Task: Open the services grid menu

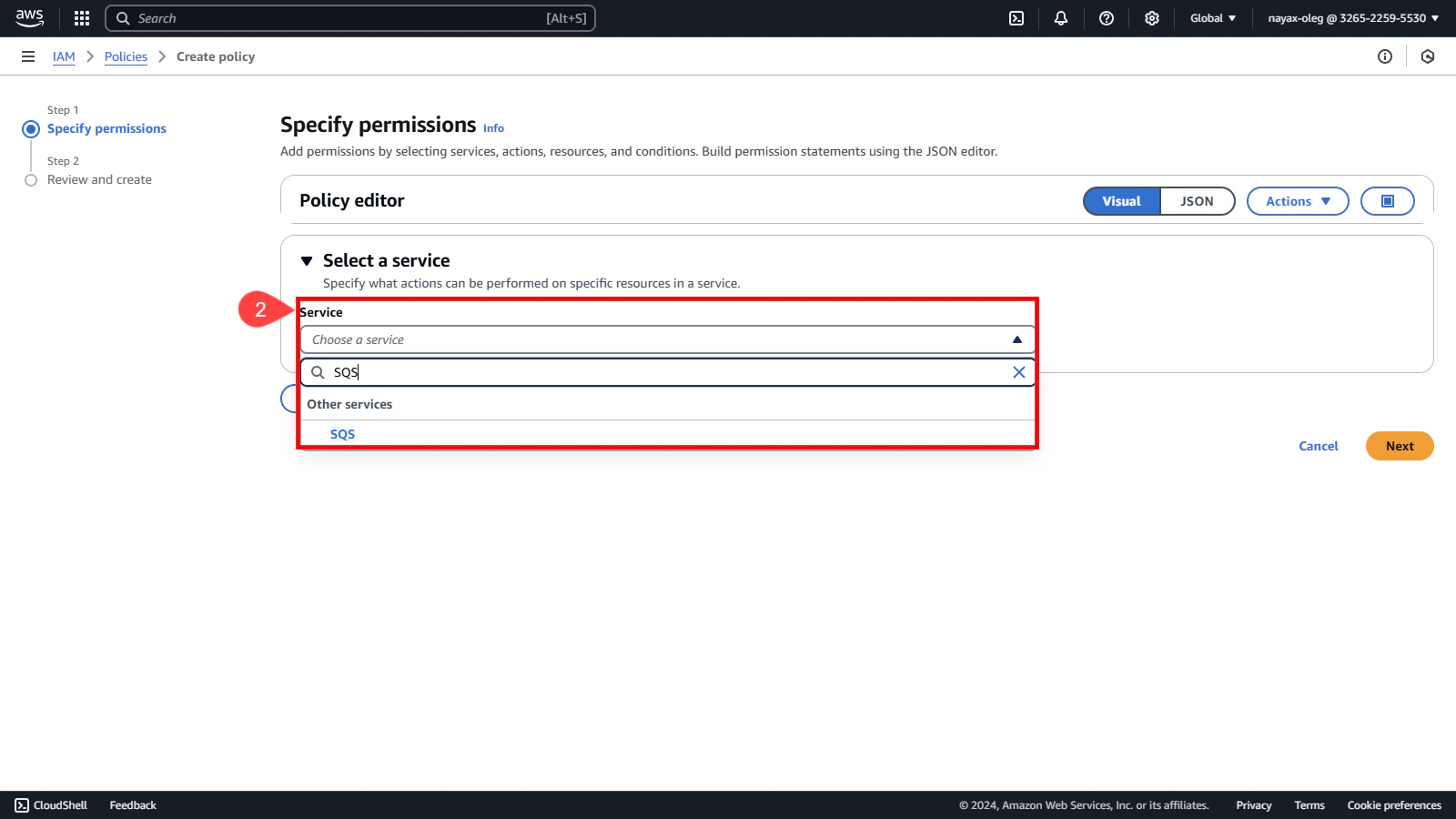Action: tap(82, 18)
